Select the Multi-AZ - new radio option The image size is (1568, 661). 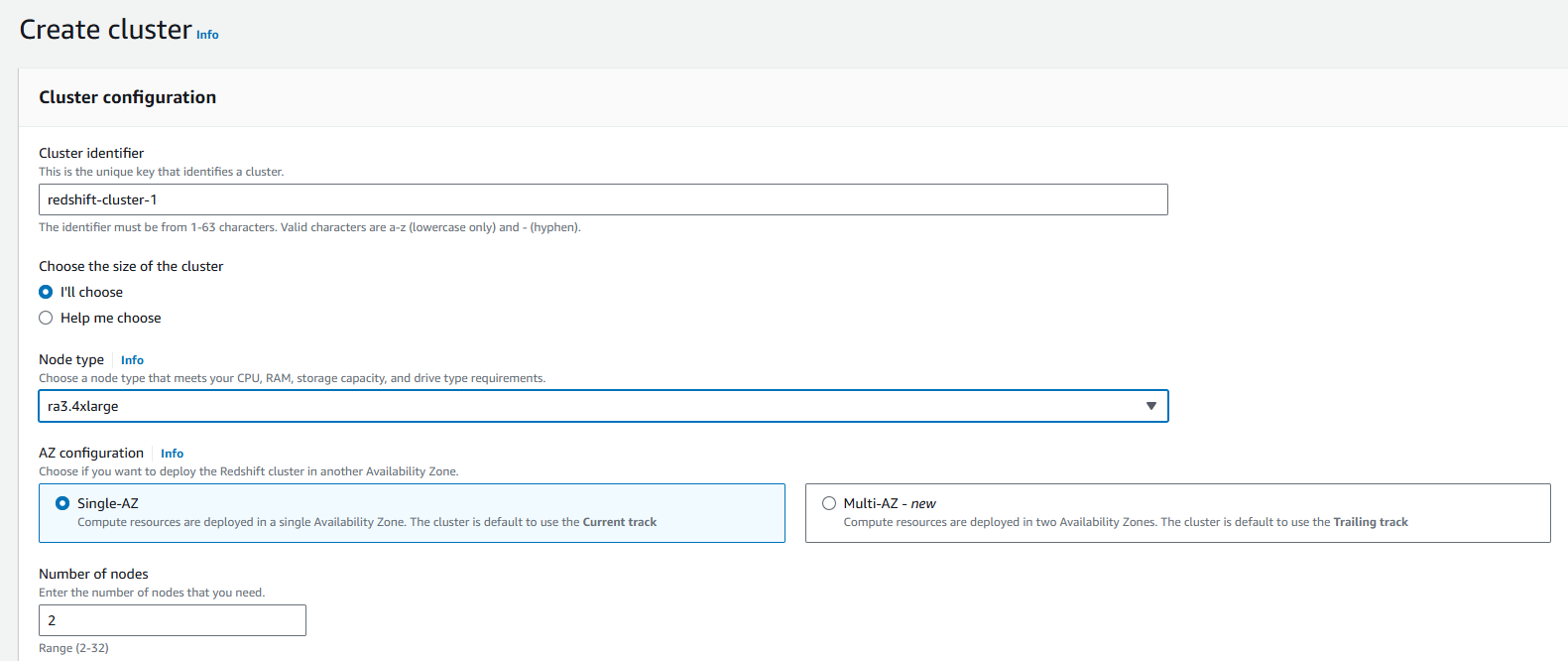click(829, 503)
